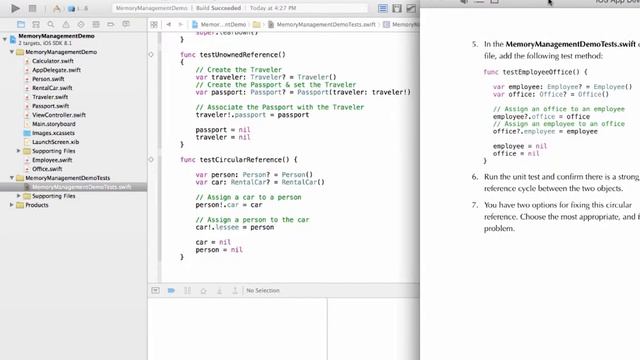Click the Step out debug icon

click(x=235, y=291)
